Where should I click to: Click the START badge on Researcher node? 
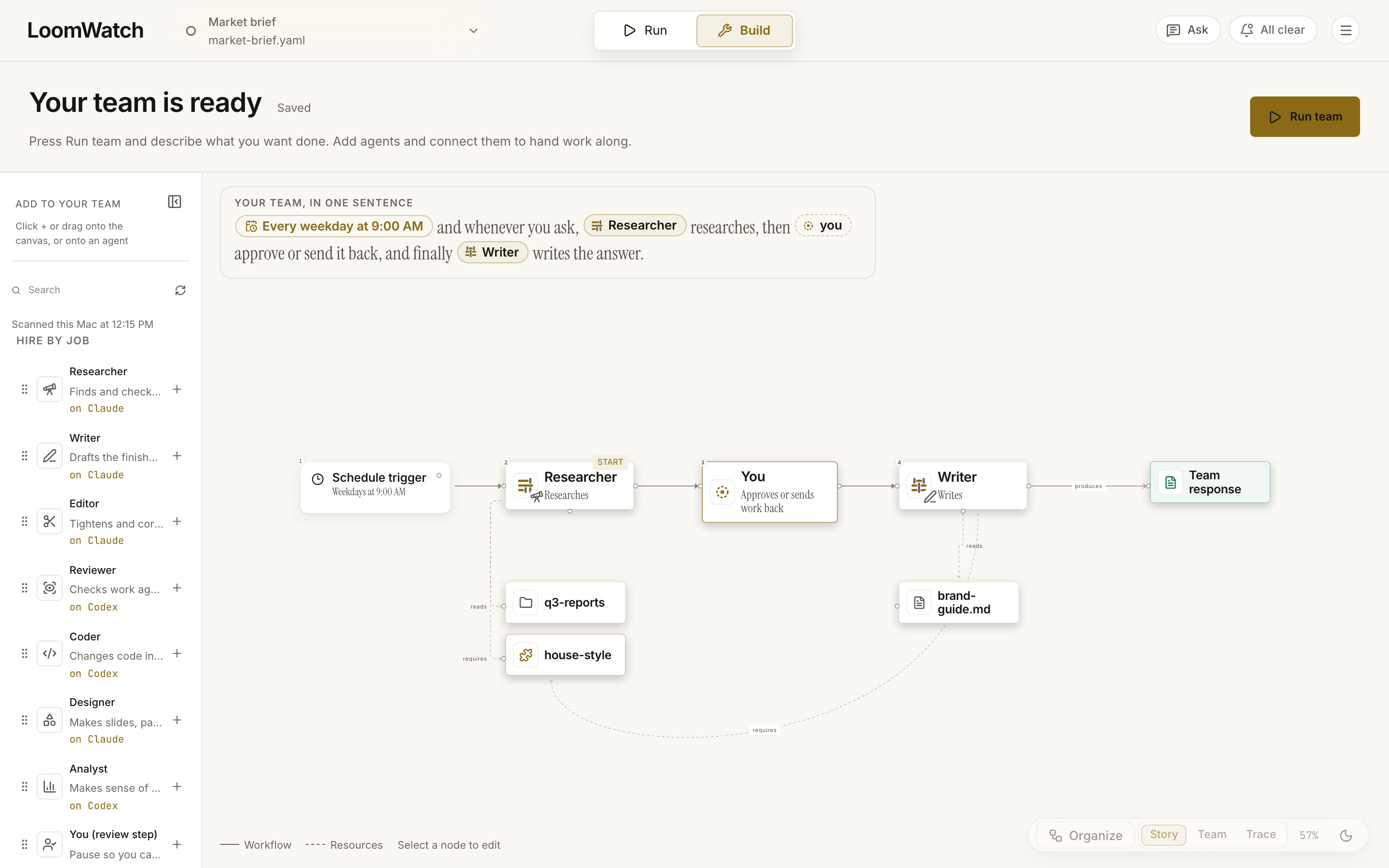pos(610,462)
